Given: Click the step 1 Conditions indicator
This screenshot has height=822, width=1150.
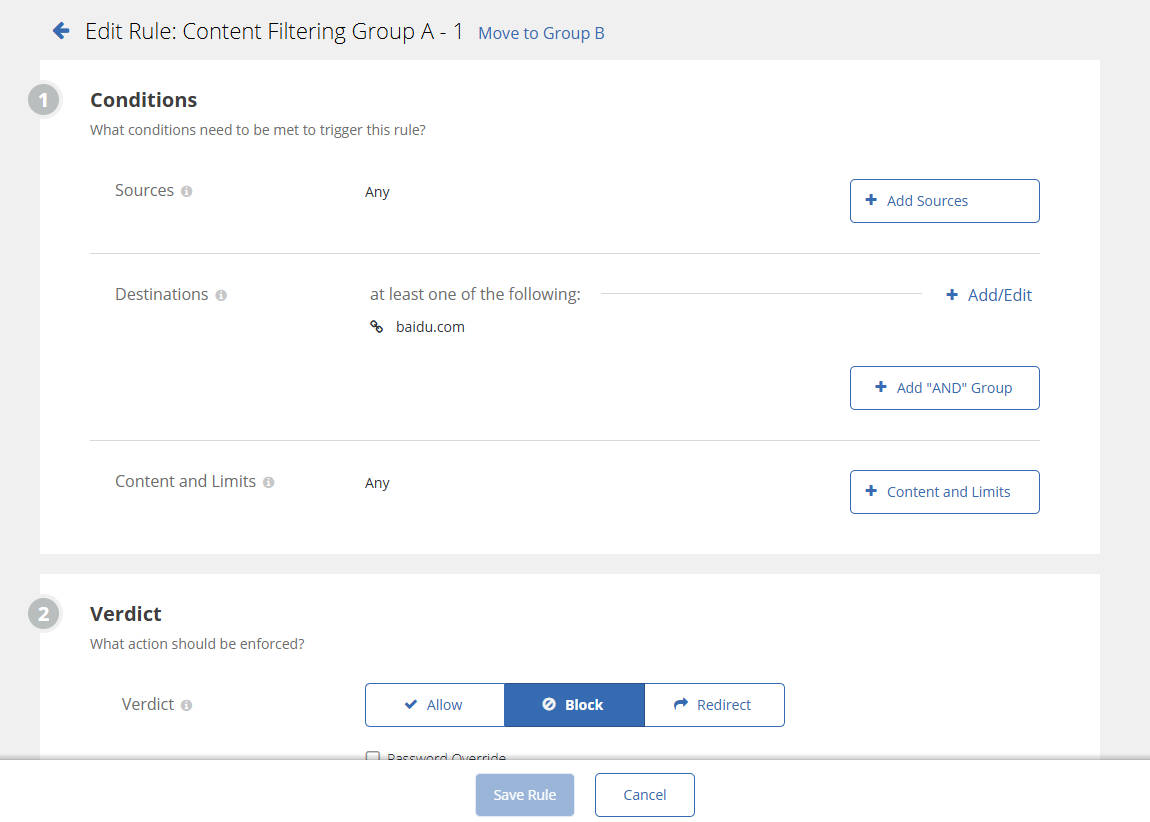Looking at the screenshot, I should 44,99.
